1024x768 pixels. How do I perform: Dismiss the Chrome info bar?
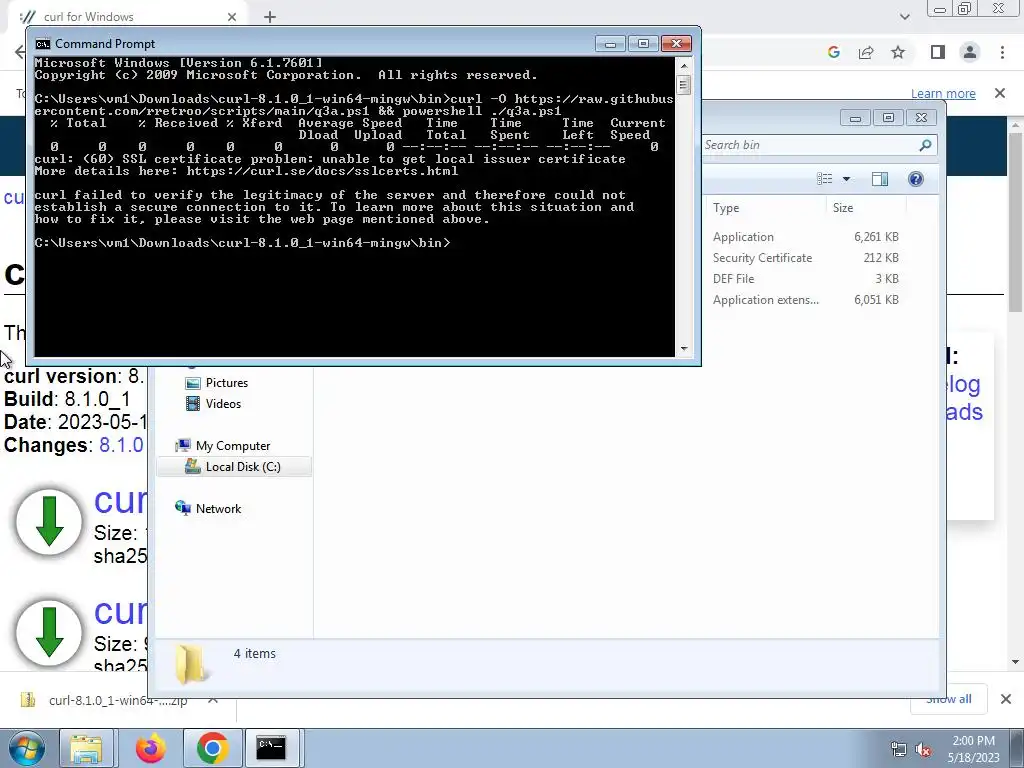click(x=1000, y=93)
